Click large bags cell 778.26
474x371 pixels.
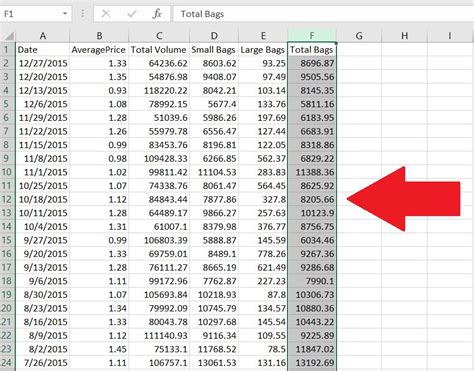click(263, 254)
